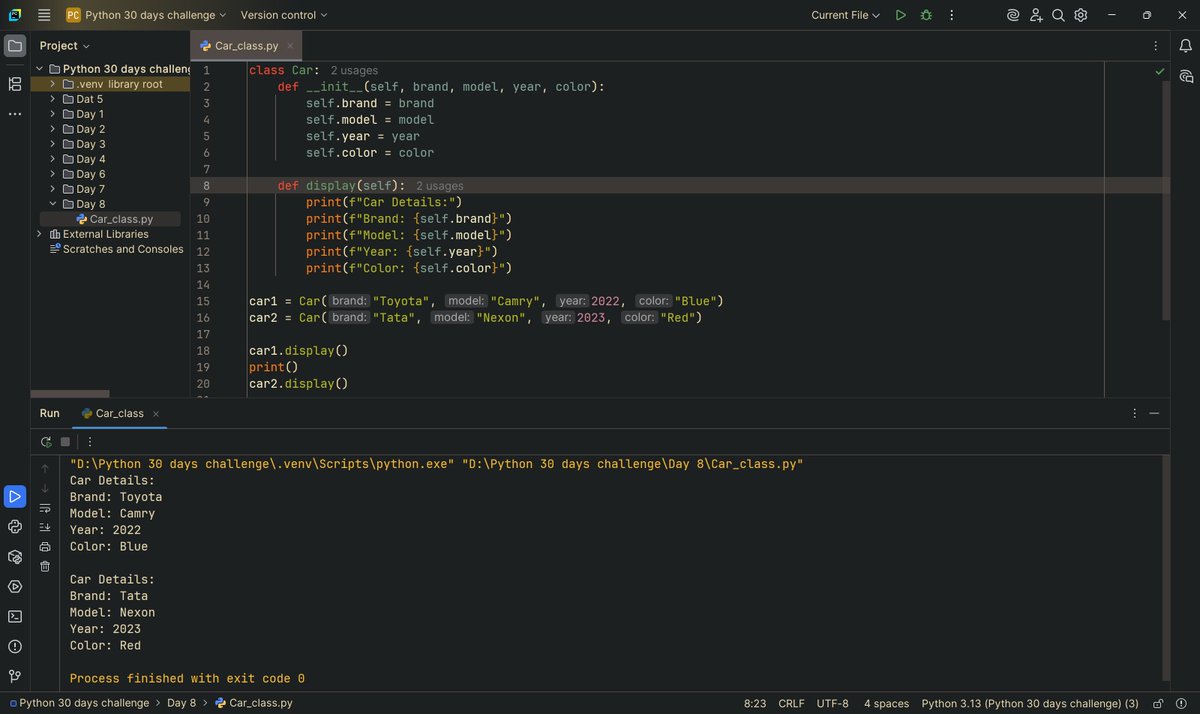Open project name dropdown in title bar

[147, 15]
